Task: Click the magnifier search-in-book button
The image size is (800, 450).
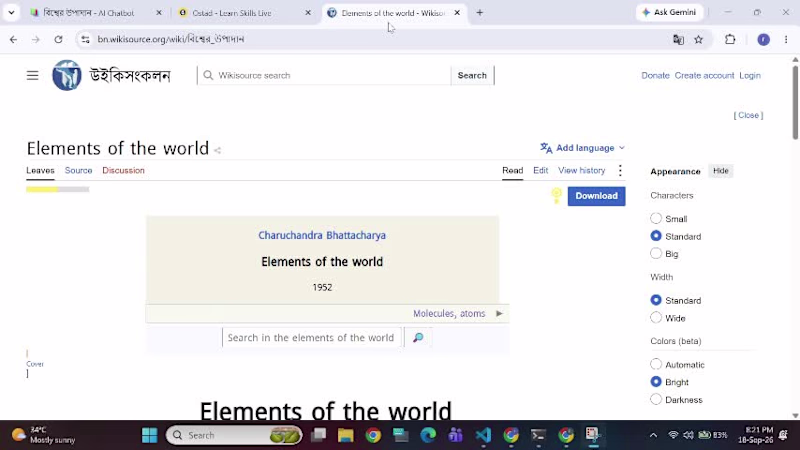Action: coord(418,337)
